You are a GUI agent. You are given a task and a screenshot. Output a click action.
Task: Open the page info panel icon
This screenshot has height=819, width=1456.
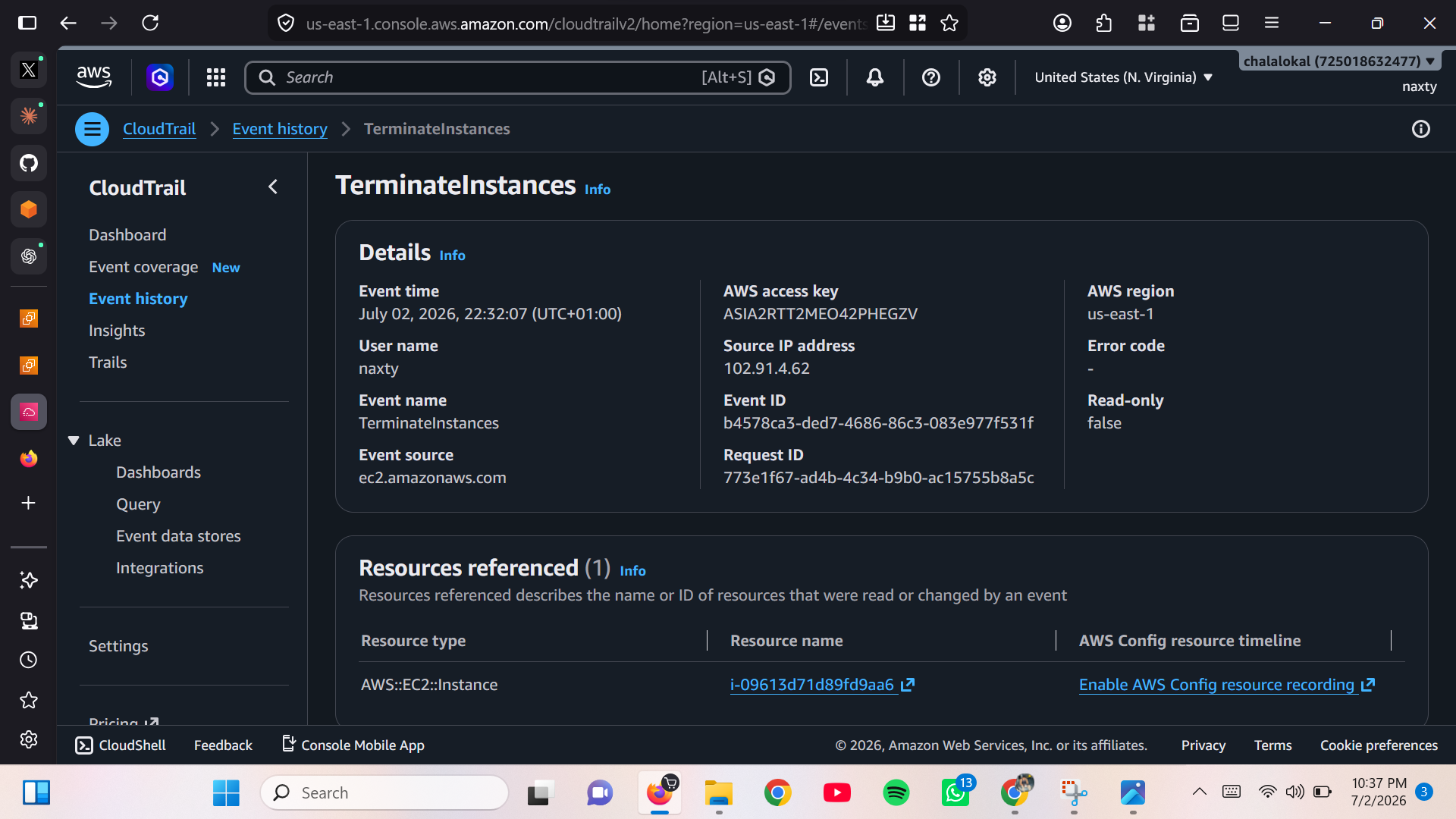click(x=1421, y=129)
